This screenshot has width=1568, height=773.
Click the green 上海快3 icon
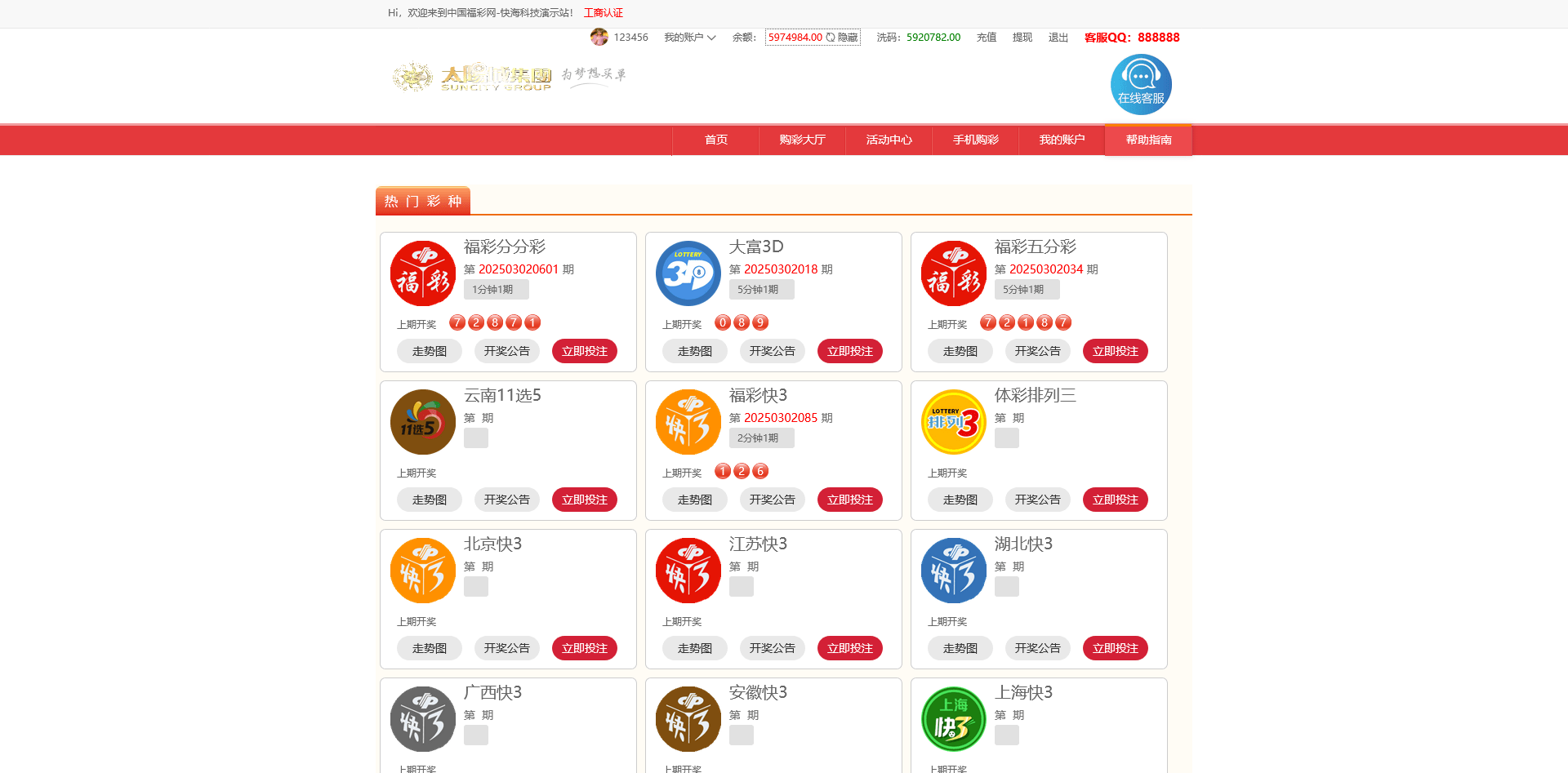tap(953, 719)
